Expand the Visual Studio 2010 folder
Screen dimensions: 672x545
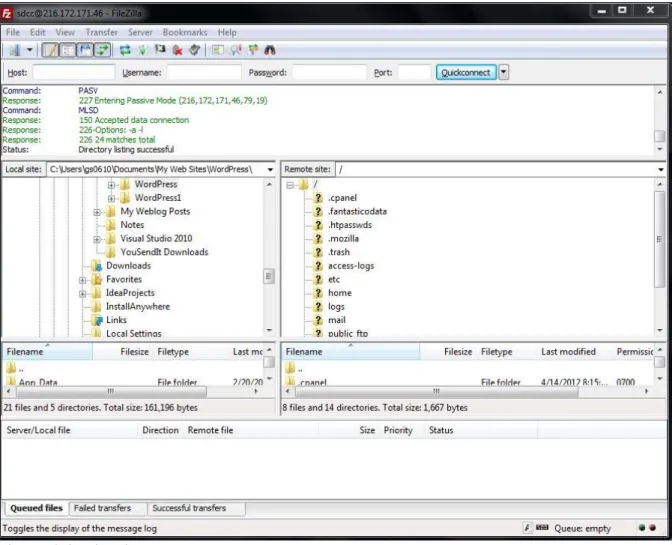pyautogui.click(x=97, y=239)
